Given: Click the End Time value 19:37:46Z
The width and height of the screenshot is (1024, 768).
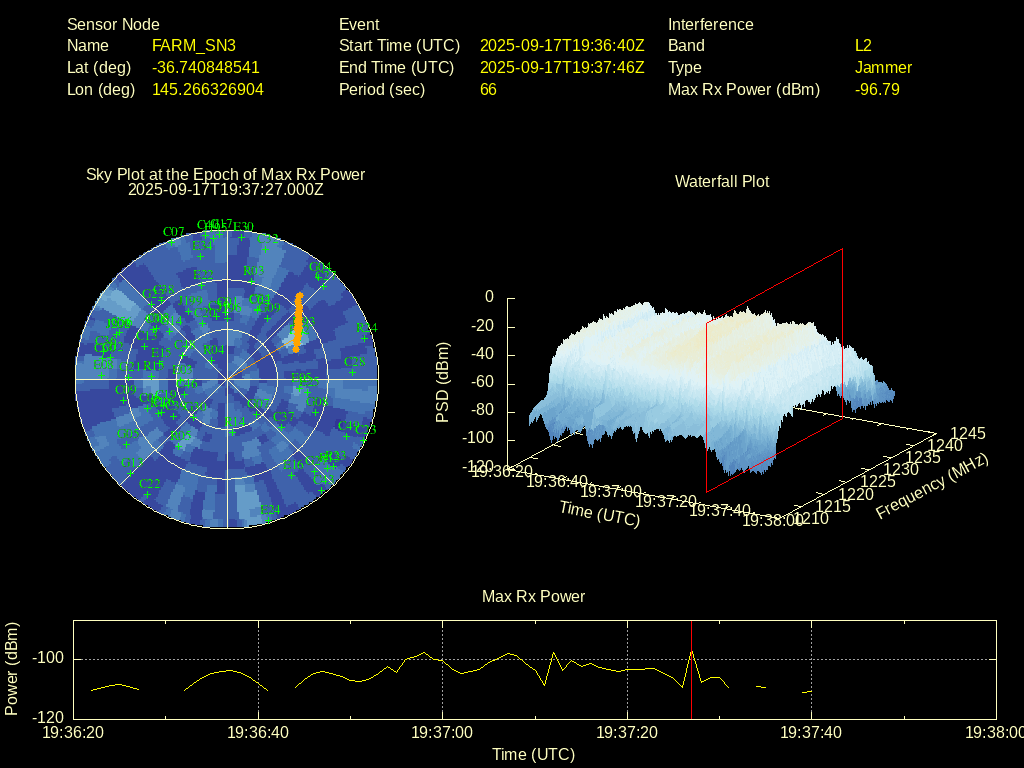Looking at the screenshot, I should click(x=562, y=68).
